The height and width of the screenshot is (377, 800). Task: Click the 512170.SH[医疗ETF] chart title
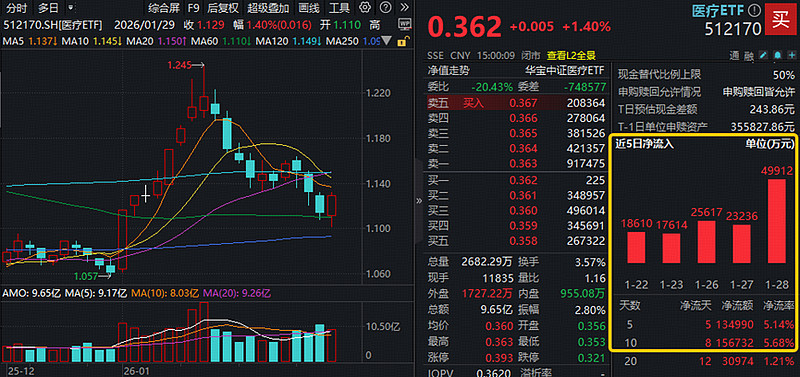coord(53,25)
